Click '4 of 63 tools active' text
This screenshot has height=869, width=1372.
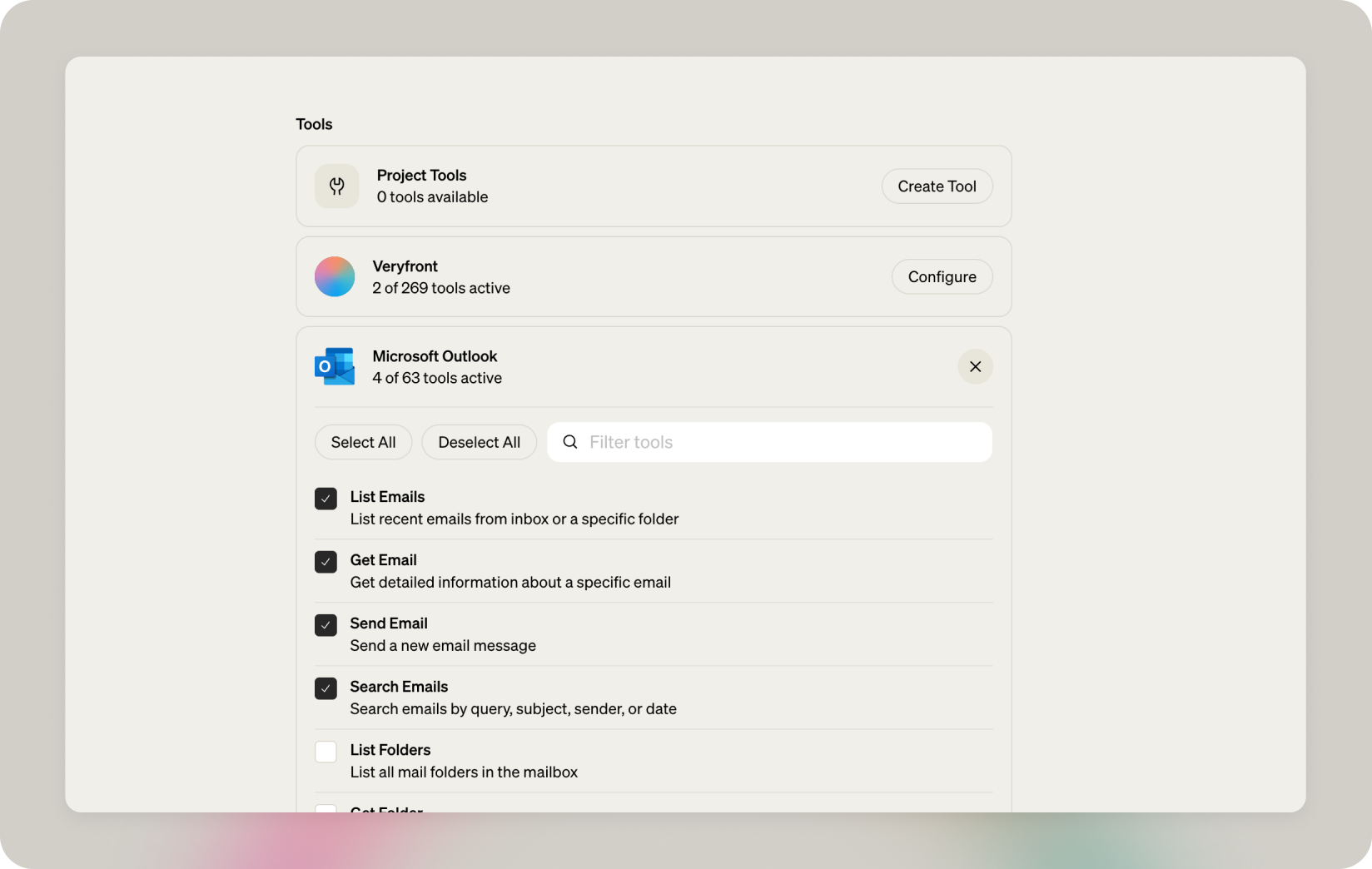[437, 378]
